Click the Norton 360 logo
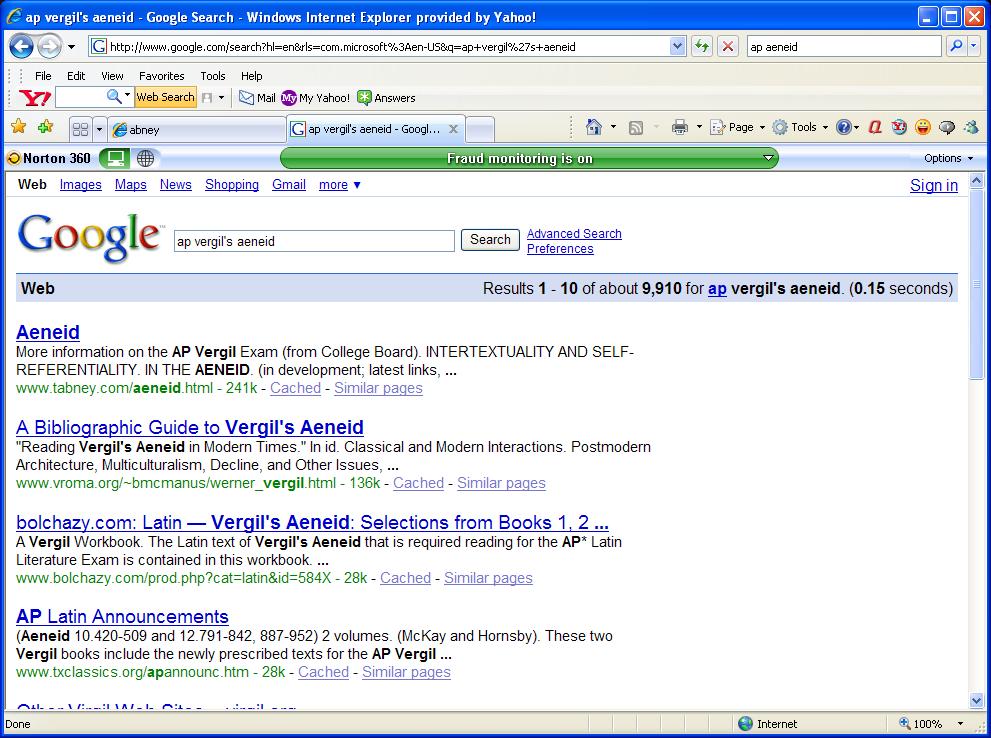Image resolution: width=991 pixels, height=738 pixels. [50, 158]
